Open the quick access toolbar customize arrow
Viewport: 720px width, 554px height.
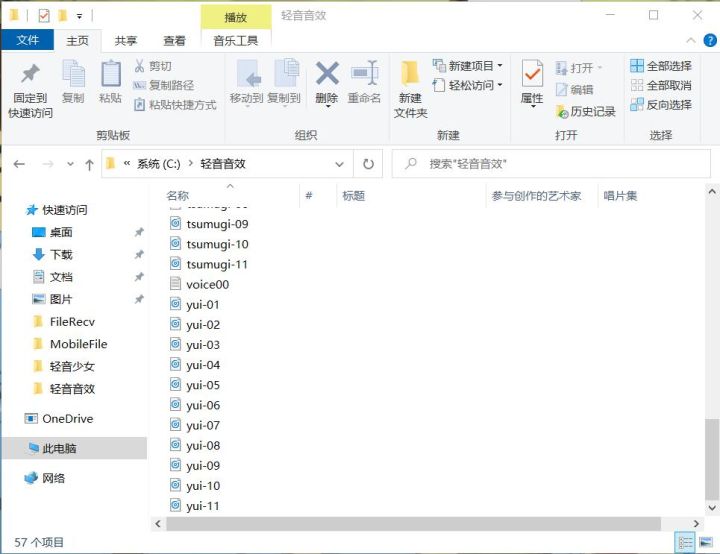tap(79, 17)
